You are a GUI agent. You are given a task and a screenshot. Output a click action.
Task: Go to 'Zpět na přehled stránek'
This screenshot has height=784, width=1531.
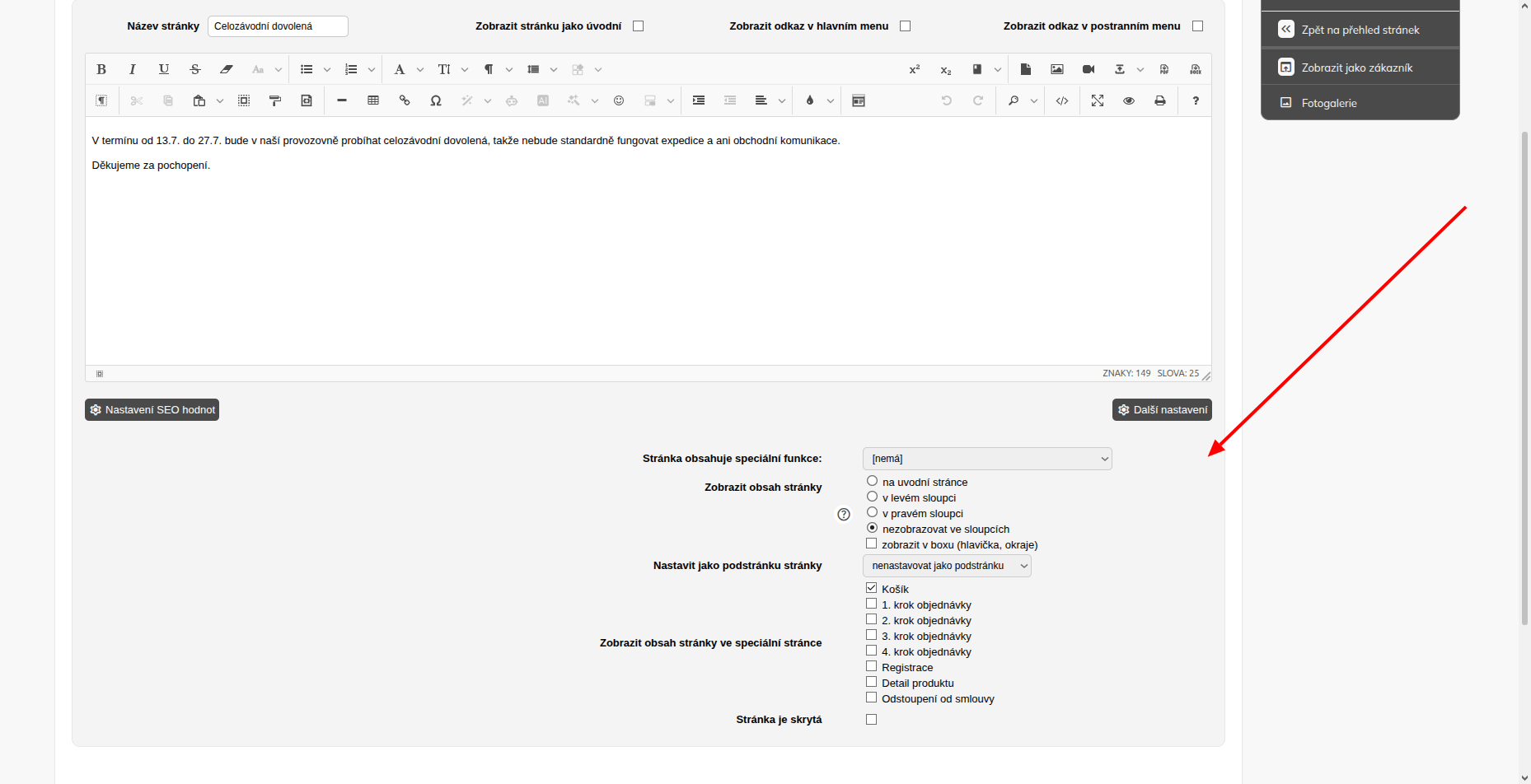pyautogui.click(x=1360, y=30)
